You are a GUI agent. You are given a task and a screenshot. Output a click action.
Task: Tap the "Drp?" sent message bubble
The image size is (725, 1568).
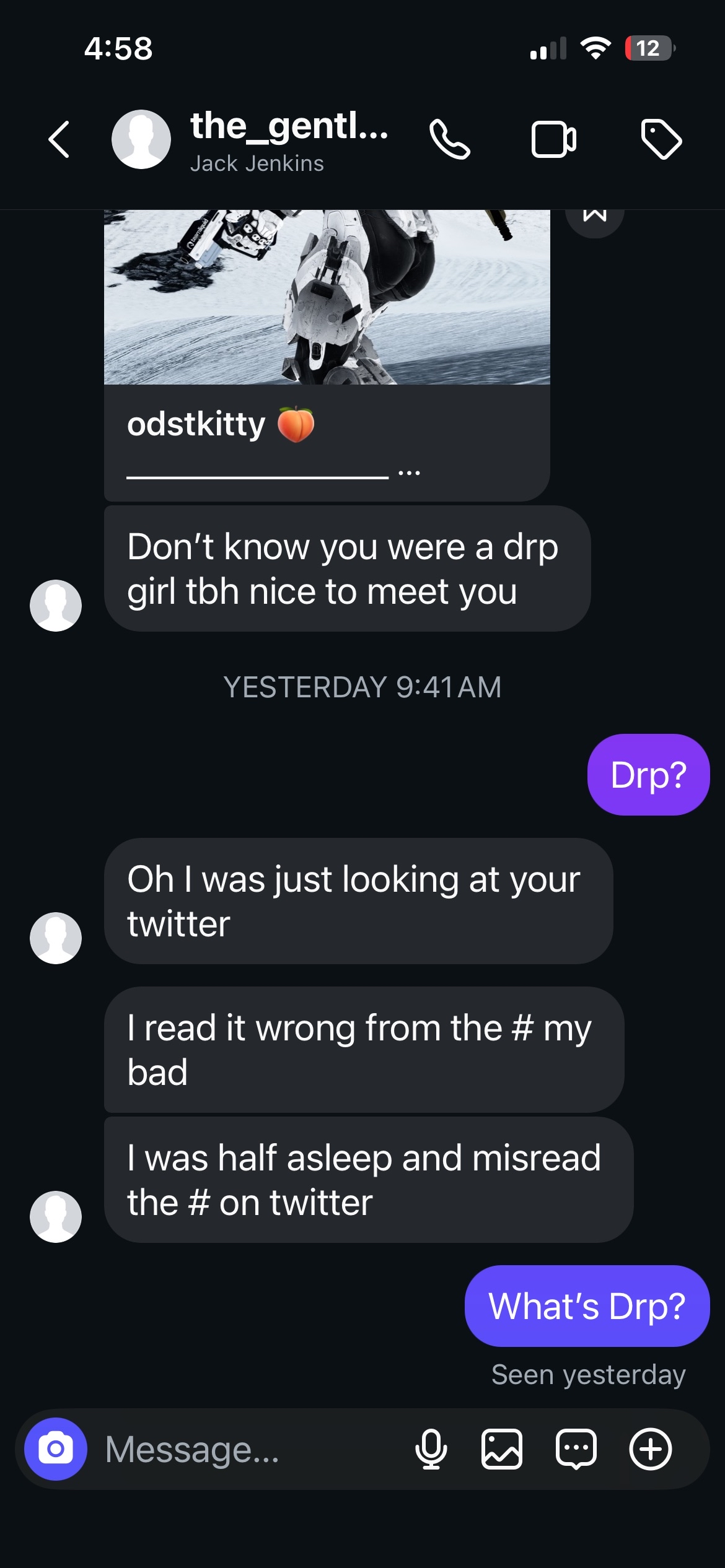(x=648, y=775)
